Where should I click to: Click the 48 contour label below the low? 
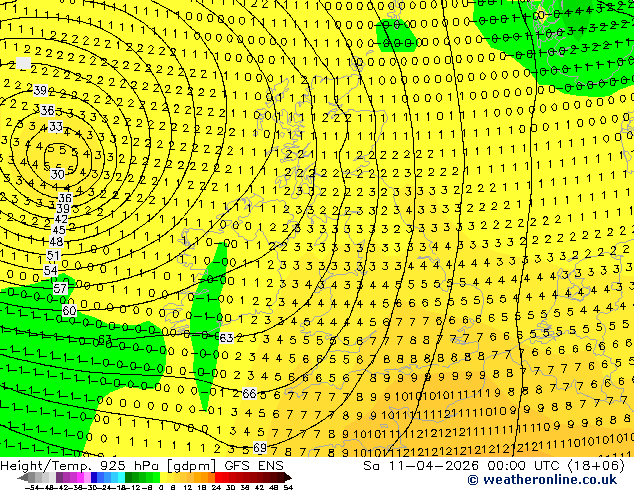[x=56, y=241]
